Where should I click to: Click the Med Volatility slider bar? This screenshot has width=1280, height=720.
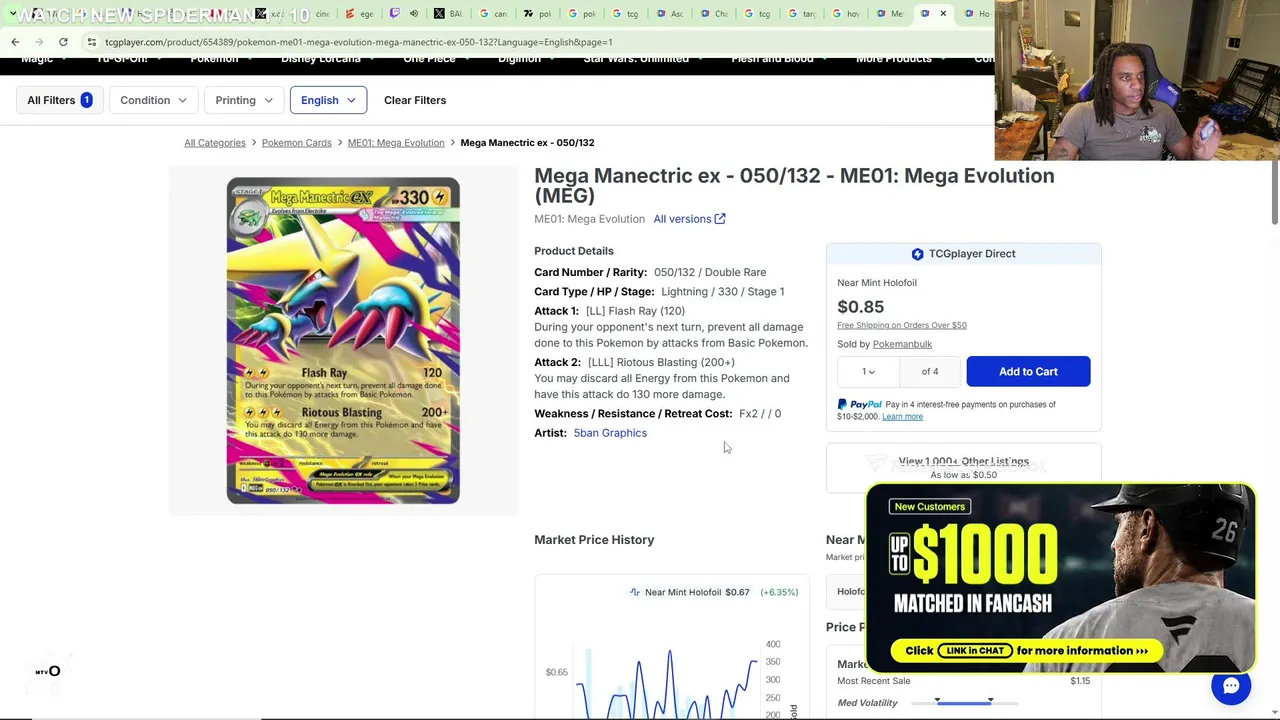tap(964, 703)
